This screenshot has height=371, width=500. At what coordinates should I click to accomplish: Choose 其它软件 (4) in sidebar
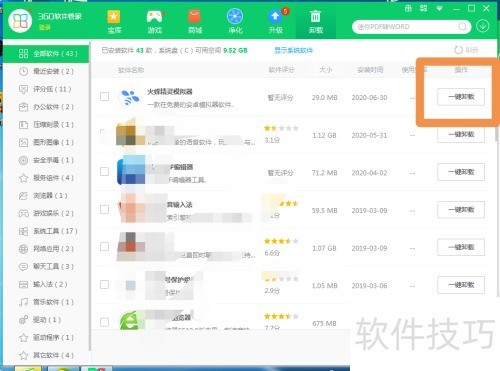pos(46,355)
